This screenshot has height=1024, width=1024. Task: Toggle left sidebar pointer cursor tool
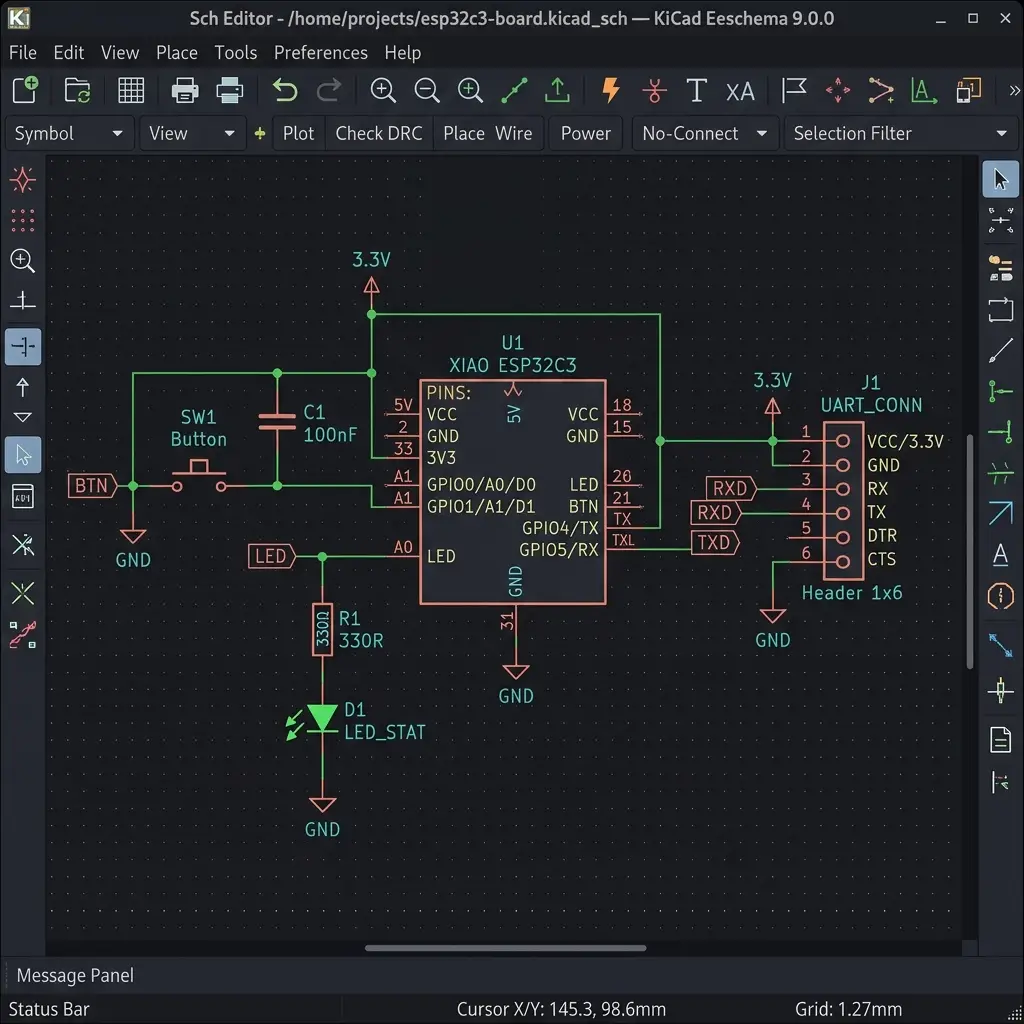click(x=23, y=455)
